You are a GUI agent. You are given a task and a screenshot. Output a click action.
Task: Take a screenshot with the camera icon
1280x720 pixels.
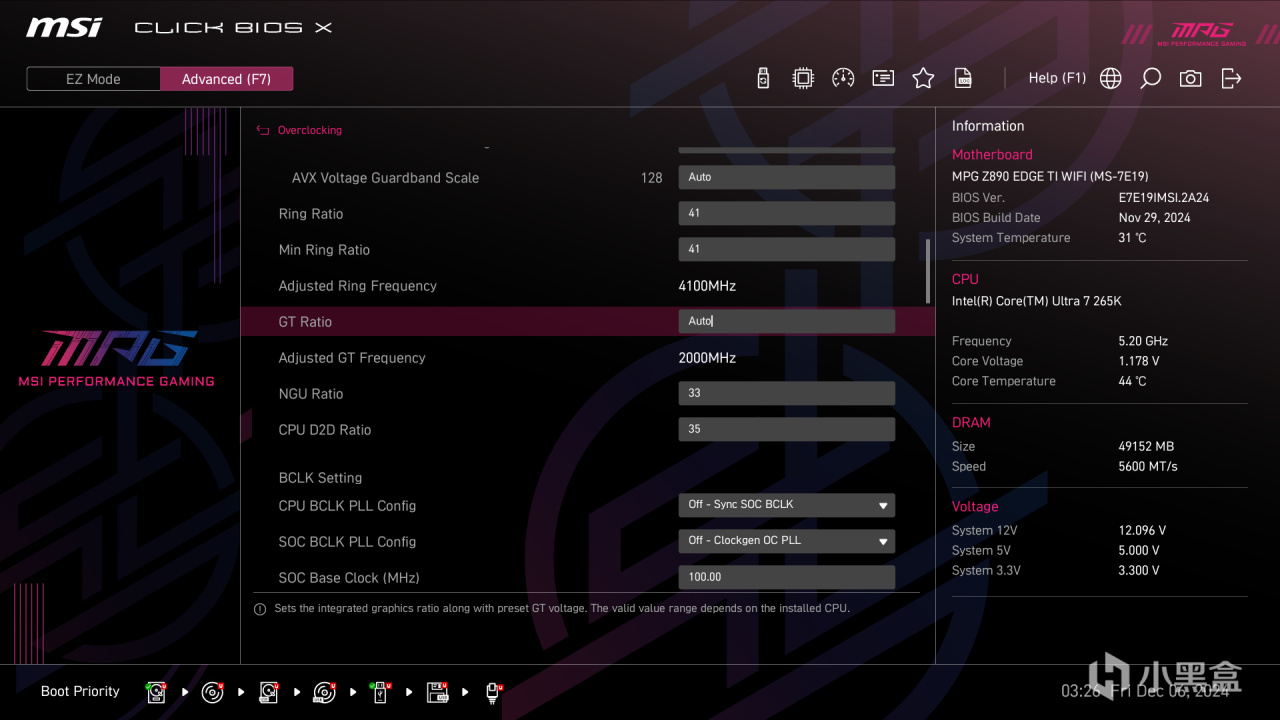tap(1190, 78)
